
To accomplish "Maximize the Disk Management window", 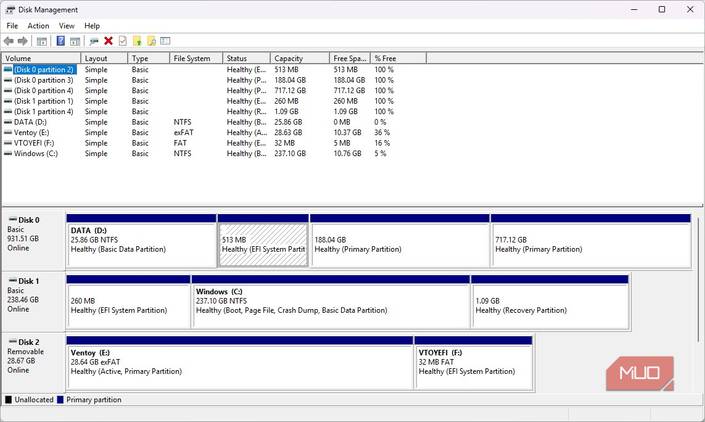I will [x=662, y=9].
